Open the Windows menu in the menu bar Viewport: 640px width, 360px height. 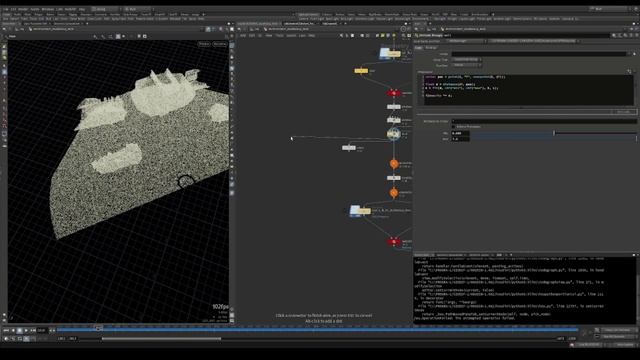tap(47, 9)
